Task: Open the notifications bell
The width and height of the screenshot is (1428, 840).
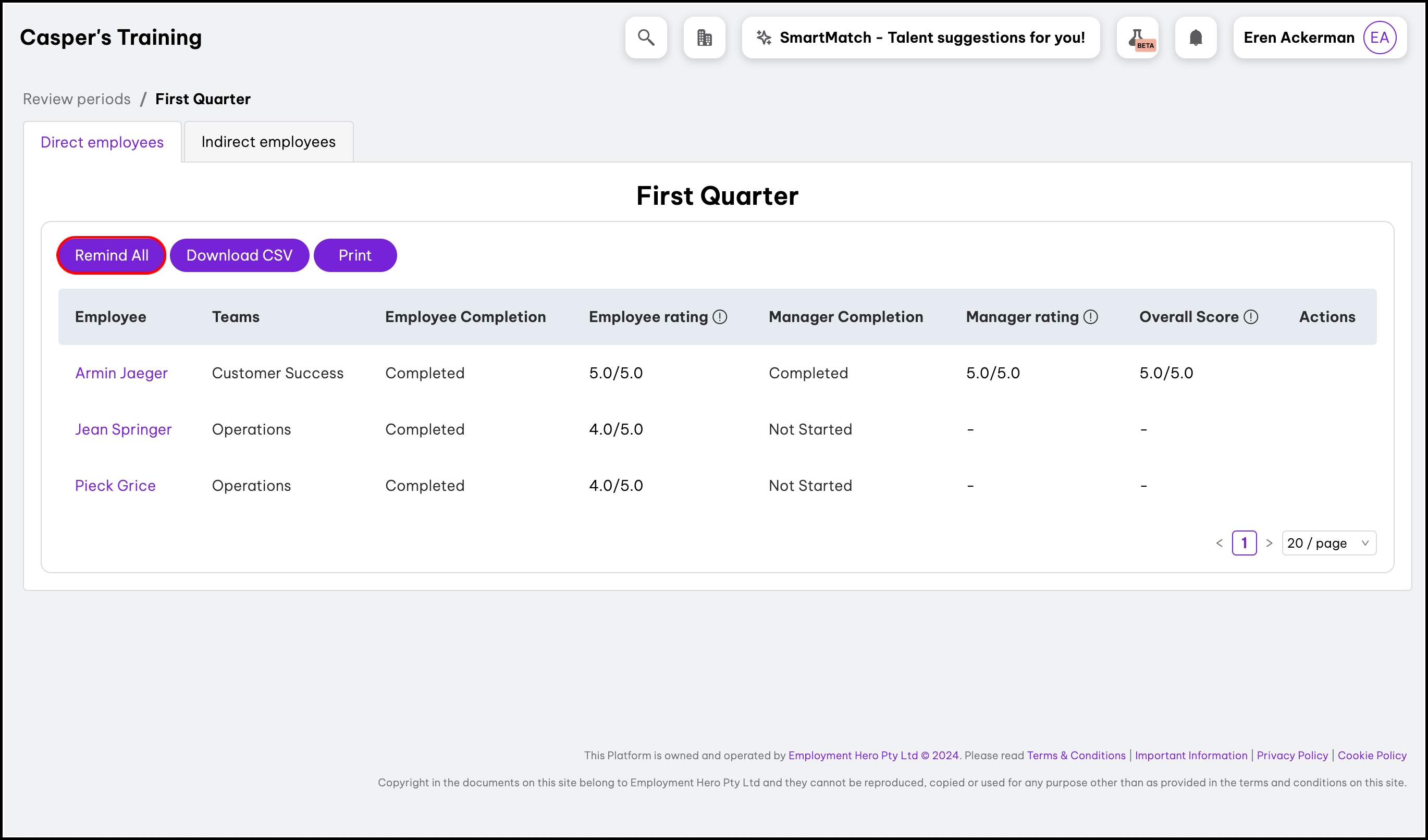Action: point(1196,38)
